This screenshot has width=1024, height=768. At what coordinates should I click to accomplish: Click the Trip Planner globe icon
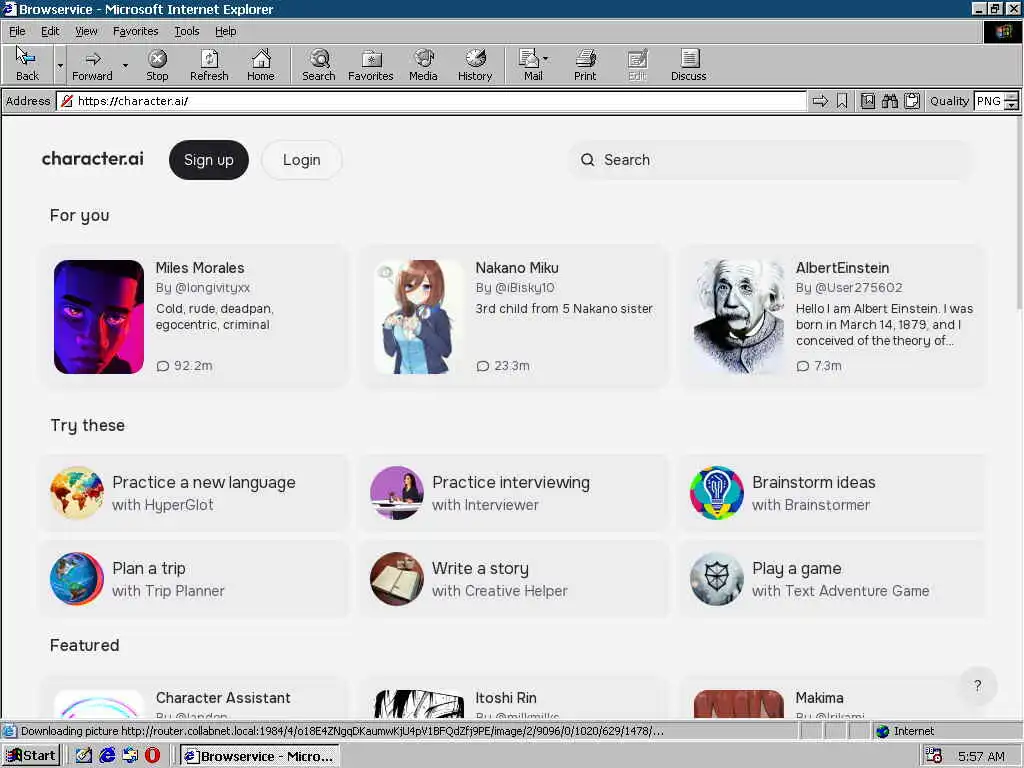coord(76,579)
